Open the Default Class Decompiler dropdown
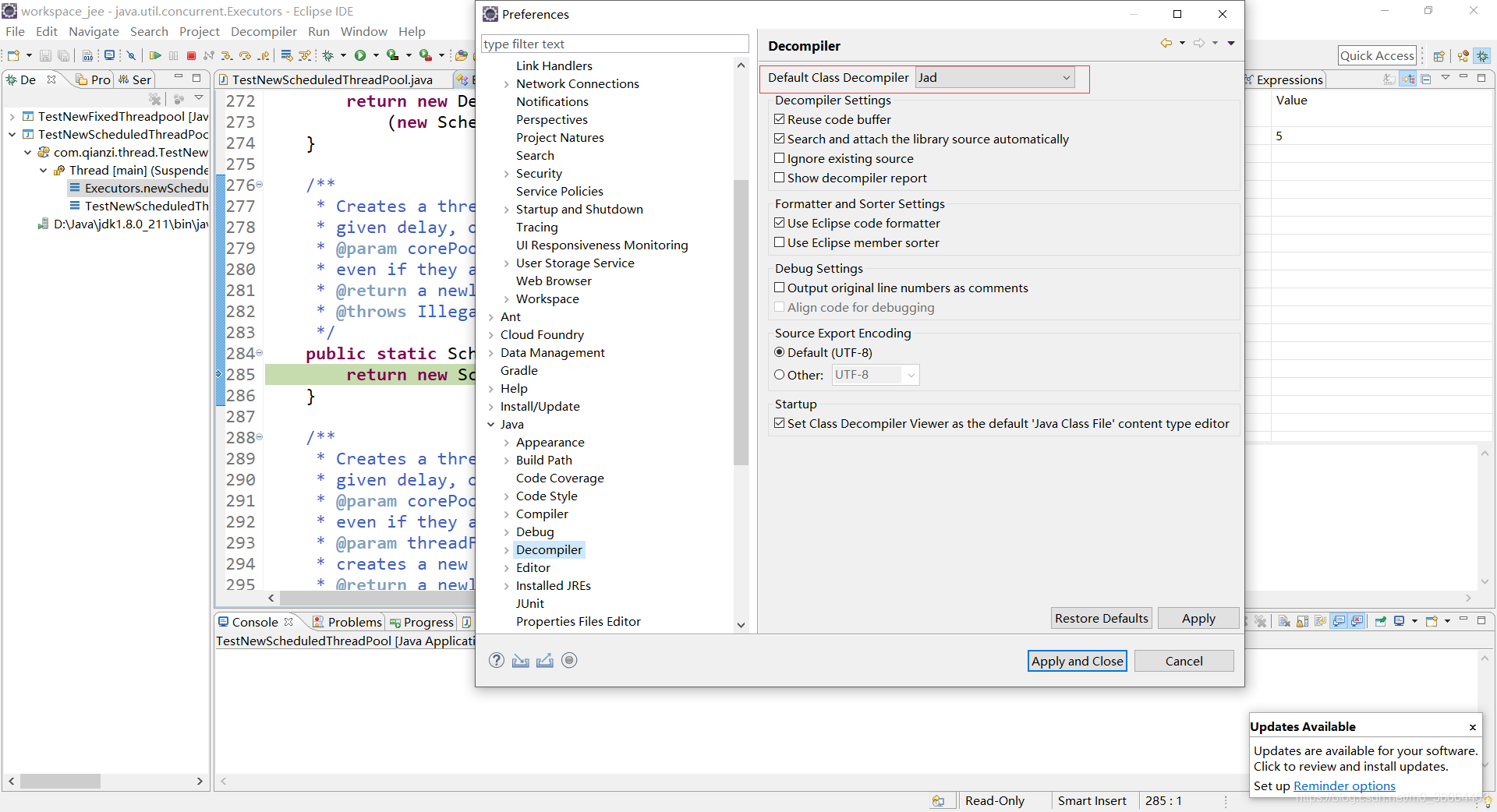Screen dimensions: 1497x812 coord(1066,78)
